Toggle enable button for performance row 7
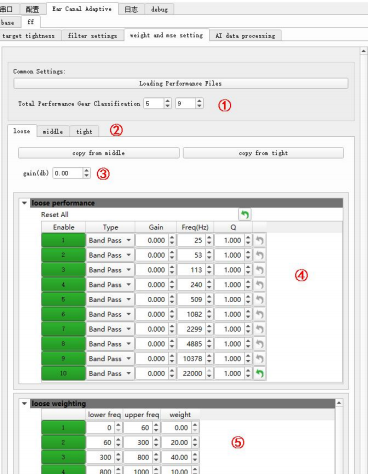Screen dimensions: 368x474 (x=63, y=329)
